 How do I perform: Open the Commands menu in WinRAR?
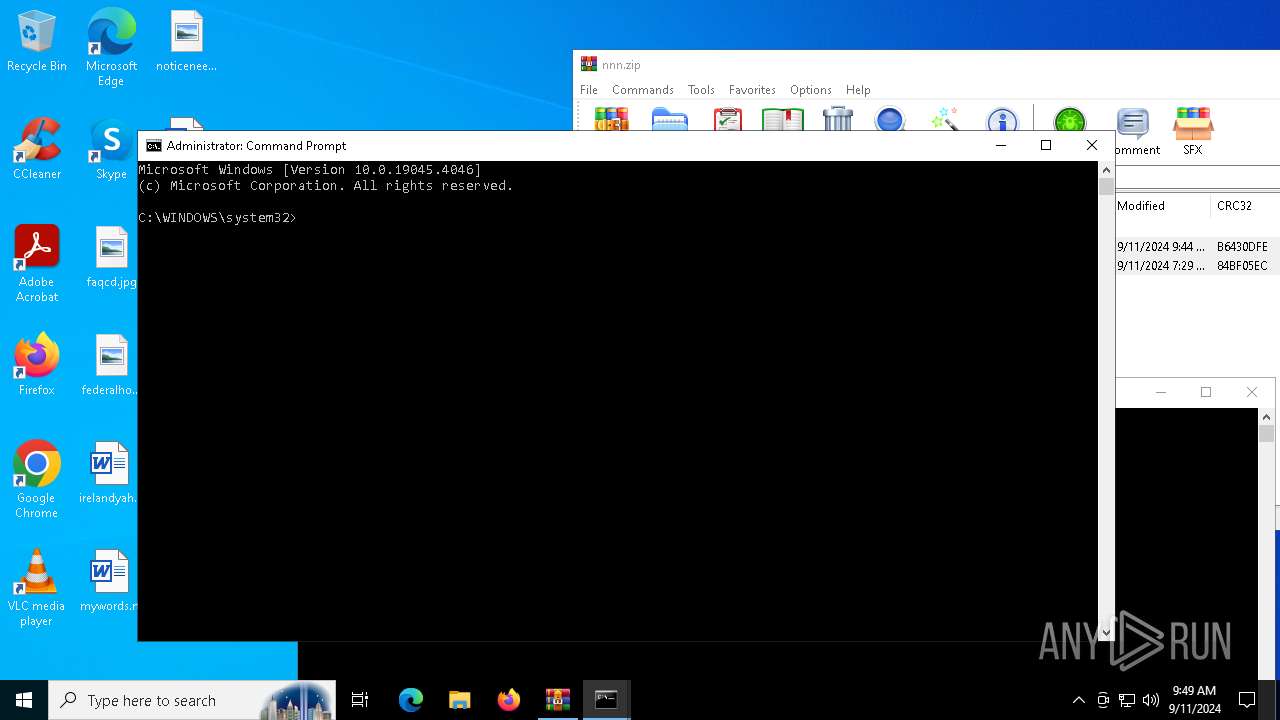click(x=643, y=89)
